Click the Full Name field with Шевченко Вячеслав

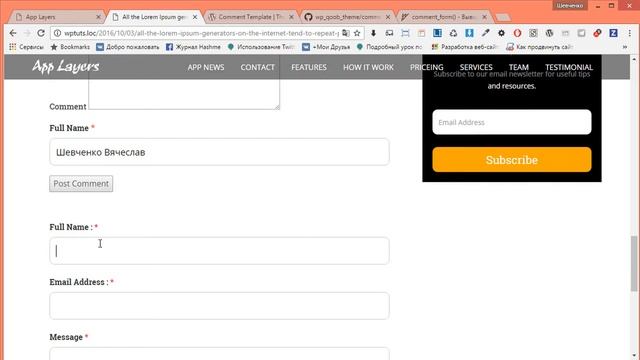219,152
